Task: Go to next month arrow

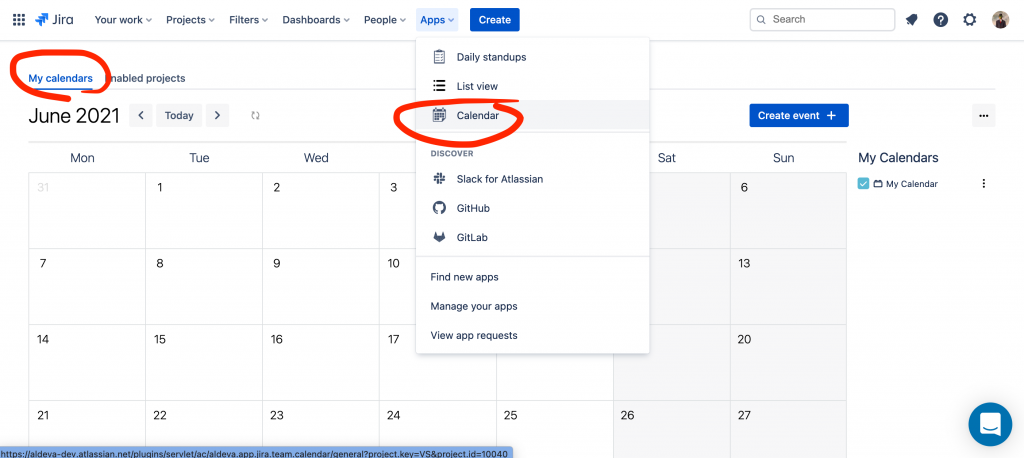Action: (217, 116)
